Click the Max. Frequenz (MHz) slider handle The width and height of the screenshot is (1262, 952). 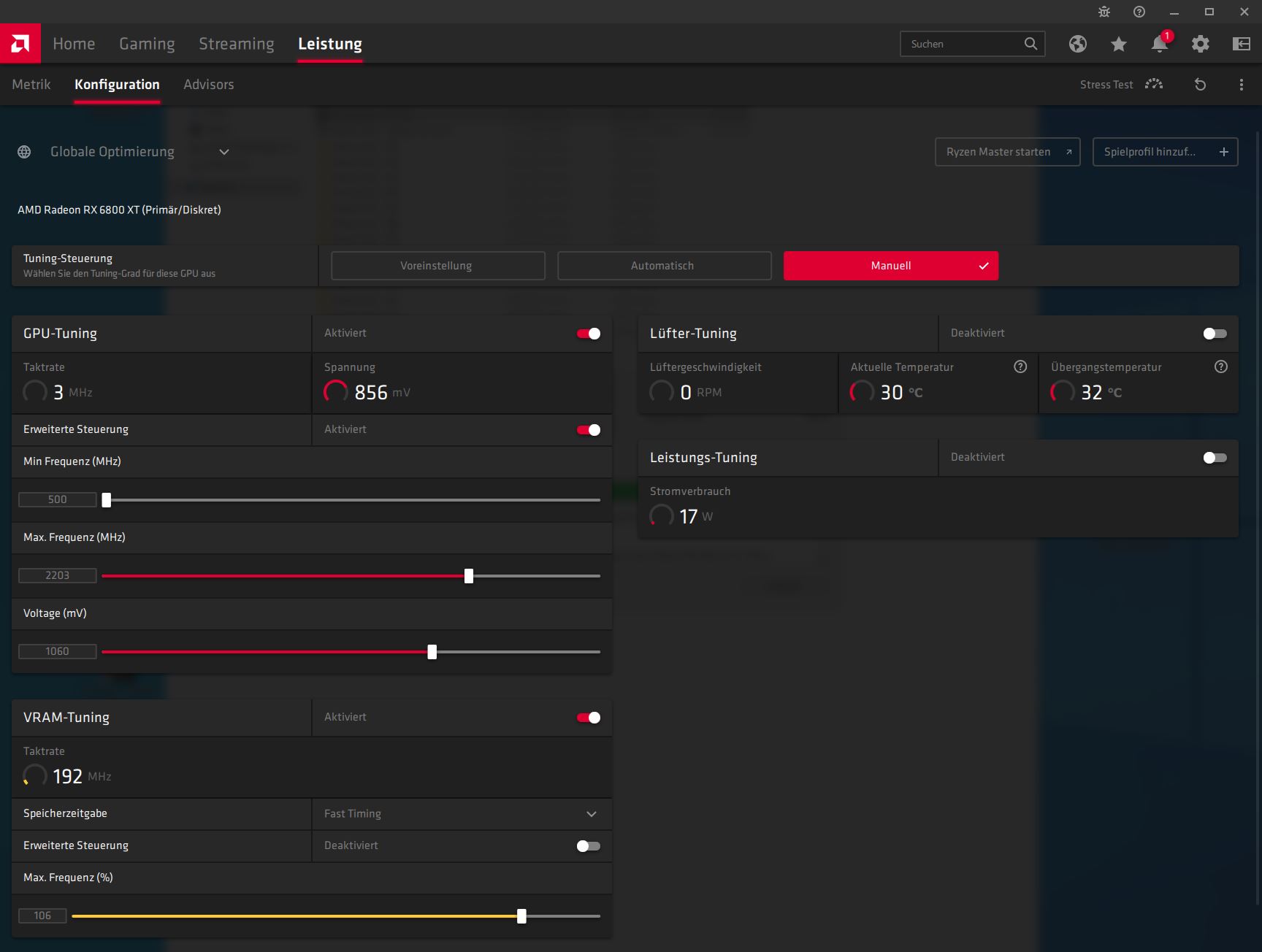[469, 576]
